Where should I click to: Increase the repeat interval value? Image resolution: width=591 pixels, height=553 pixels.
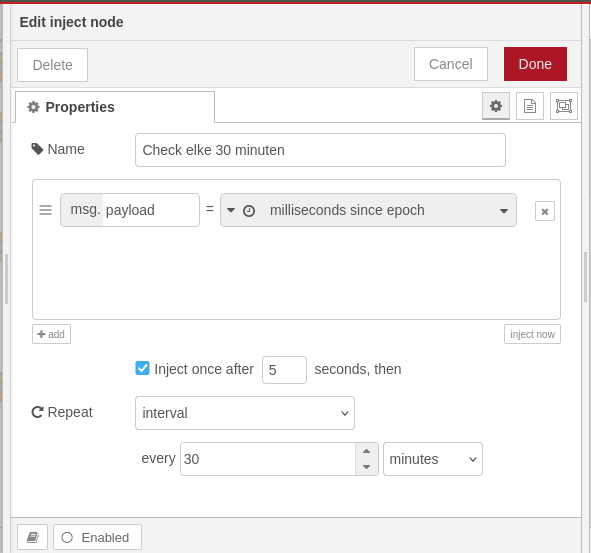(366, 451)
